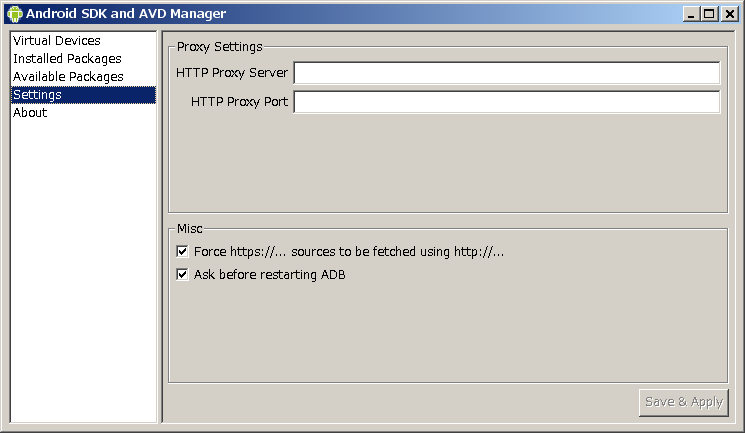745x433 pixels.
Task: Select the Settings sidebar entry
Action: point(83,95)
